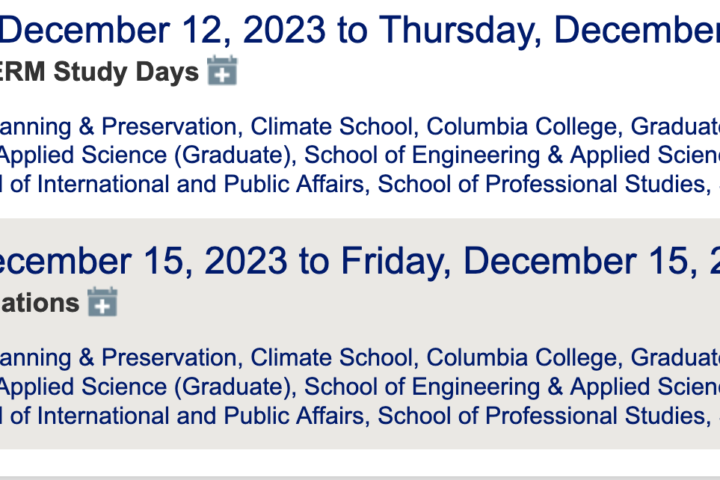Viewport: 720px width, 480px height.
Task: Click the December 12, 2023 date heading
Action: click(x=360, y=30)
